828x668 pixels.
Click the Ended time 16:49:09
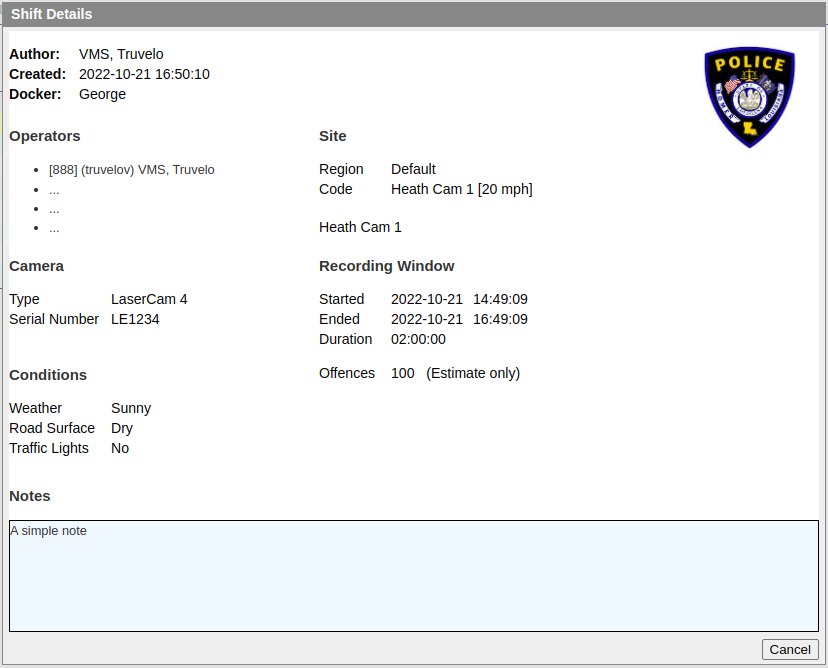(x=500, y=319)
